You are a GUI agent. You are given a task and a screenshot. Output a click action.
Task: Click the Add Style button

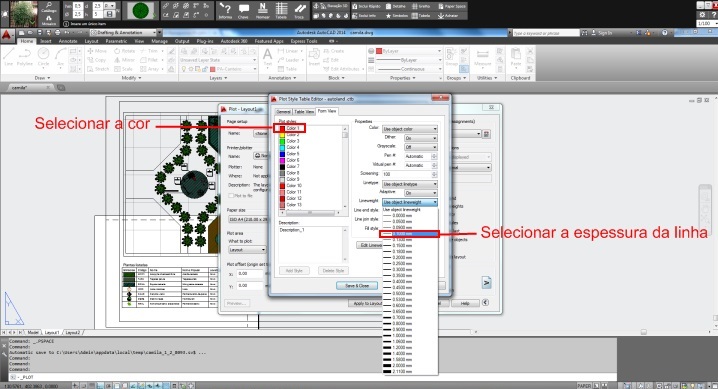click(294, 271)
